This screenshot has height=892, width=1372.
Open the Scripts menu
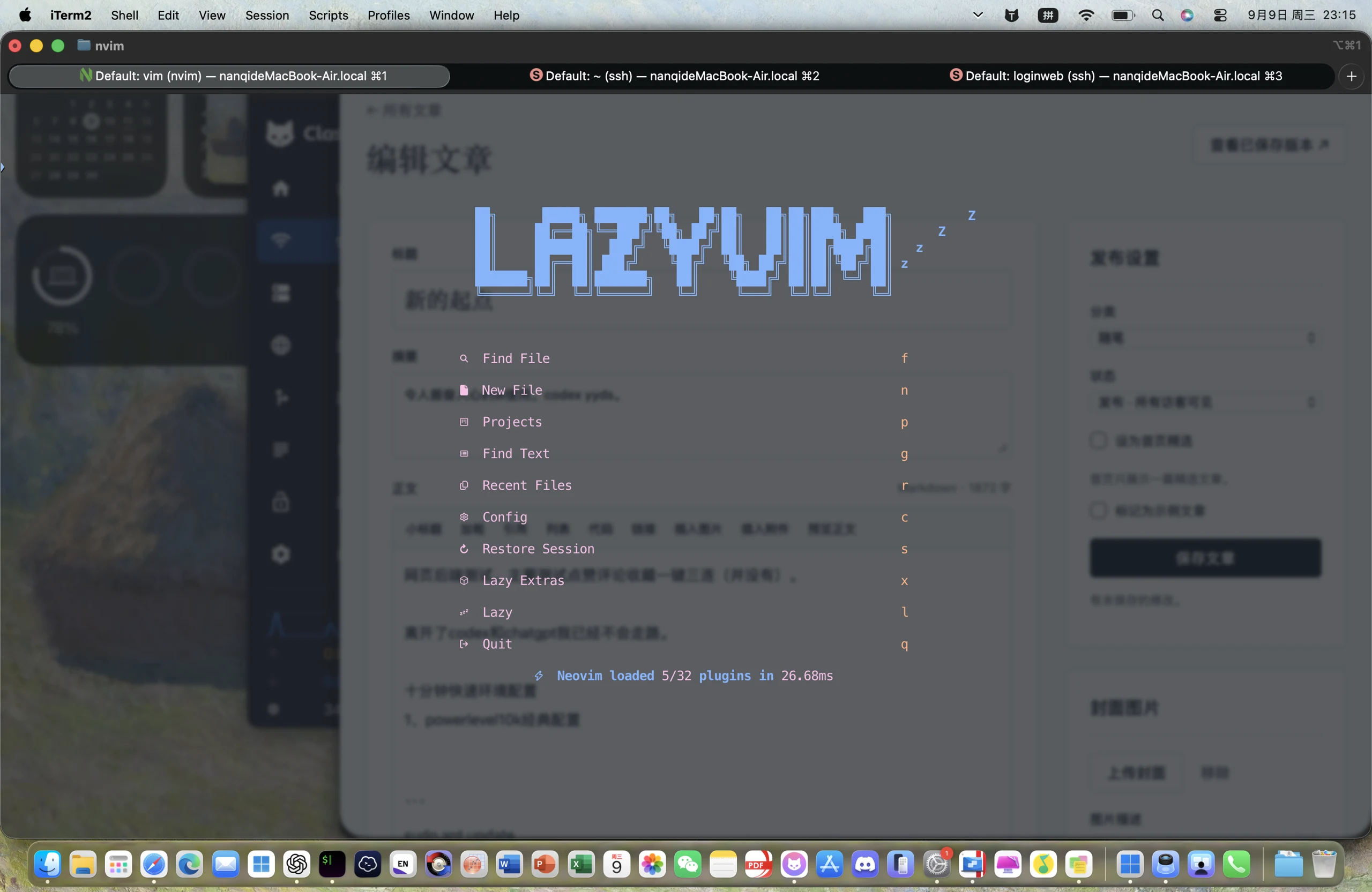328,15
